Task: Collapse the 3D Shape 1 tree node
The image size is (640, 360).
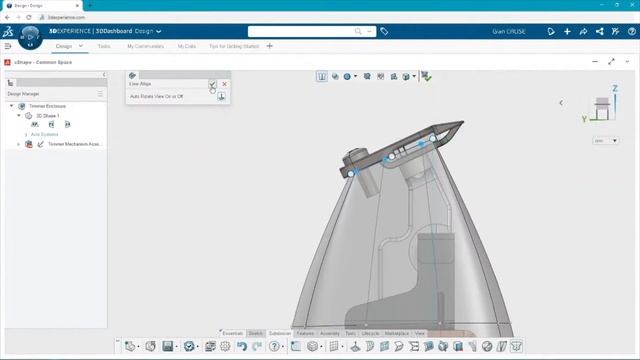Action: tap(19, 116)
